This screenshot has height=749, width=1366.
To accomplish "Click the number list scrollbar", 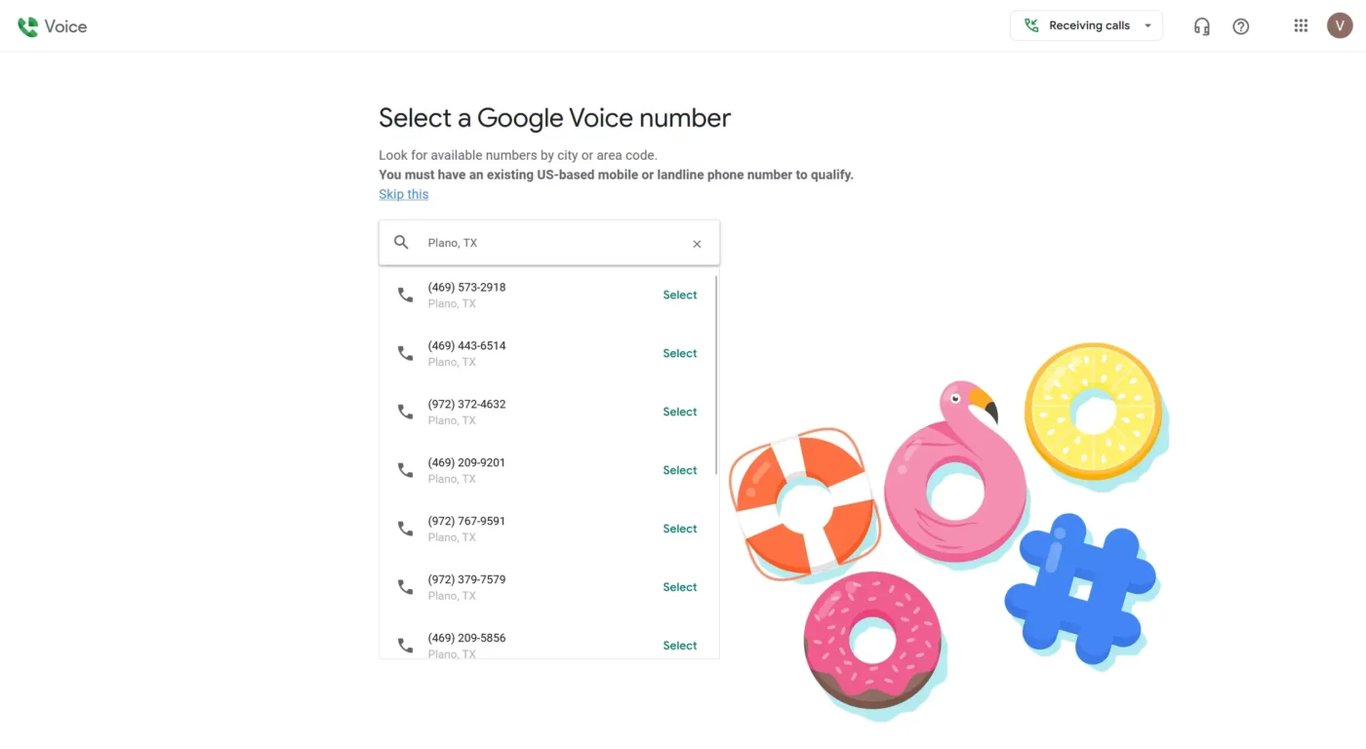I will tap(717, 376).
